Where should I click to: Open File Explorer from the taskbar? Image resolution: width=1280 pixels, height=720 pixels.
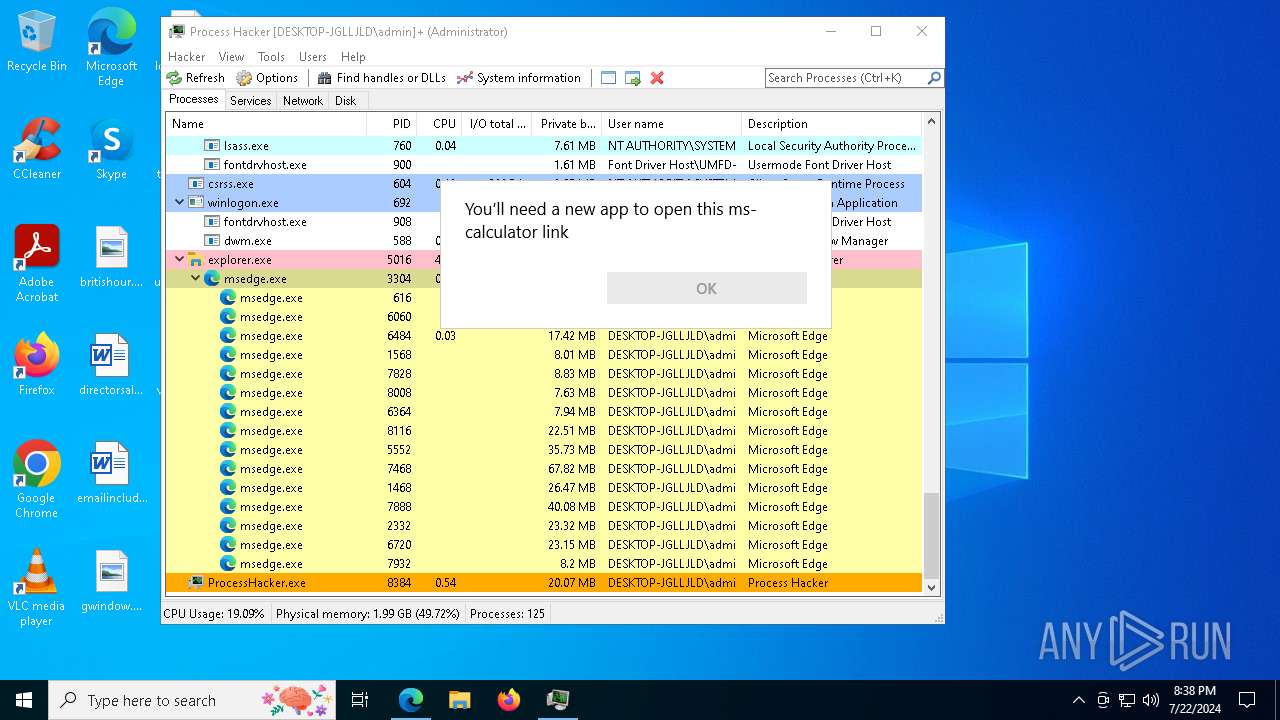pos(459,700)
